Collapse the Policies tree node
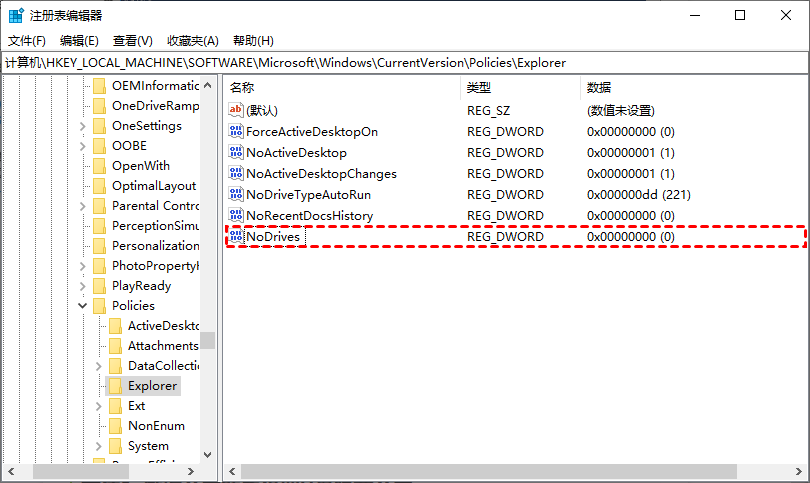The height and width of the screenshot is (483, 810). point(82,306)
